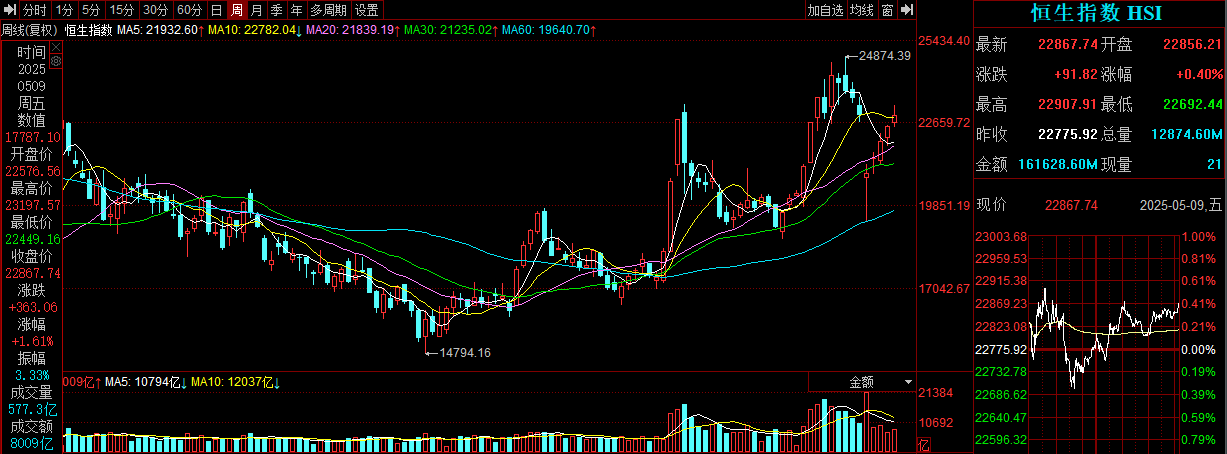Screen dimensions: 1227x454
Task: Click the 成交量 value 577.3亿
Action: tap(33, 409)
